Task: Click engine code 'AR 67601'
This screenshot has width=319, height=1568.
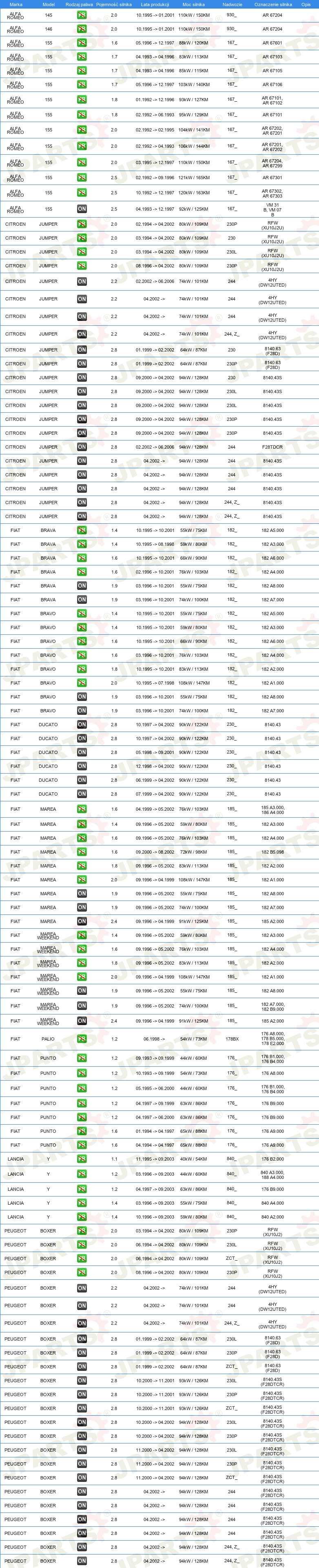Action: coord(272,43)
